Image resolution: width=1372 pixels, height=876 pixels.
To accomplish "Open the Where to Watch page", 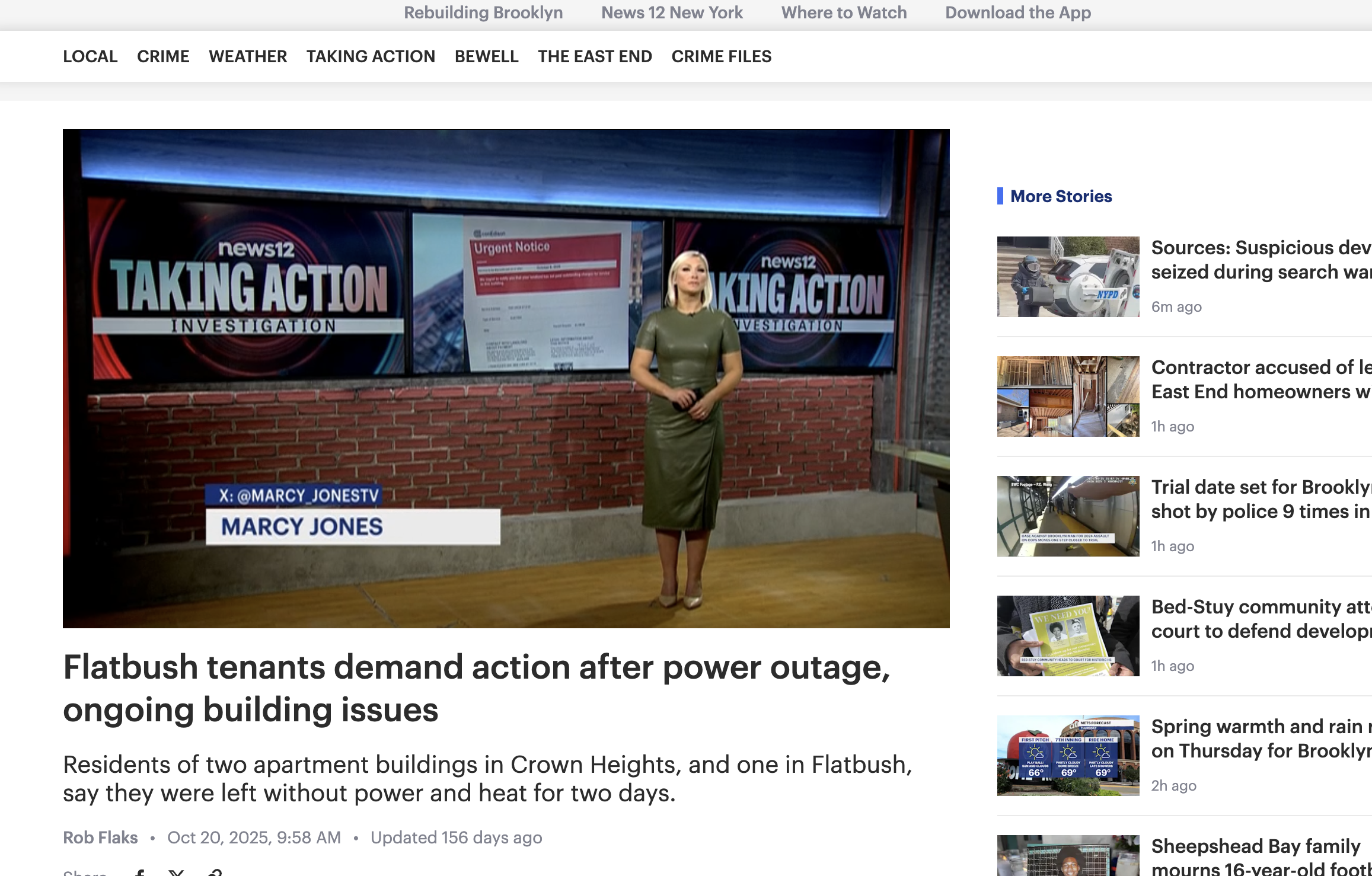I will pyautogui.click(x=844, y=12).
